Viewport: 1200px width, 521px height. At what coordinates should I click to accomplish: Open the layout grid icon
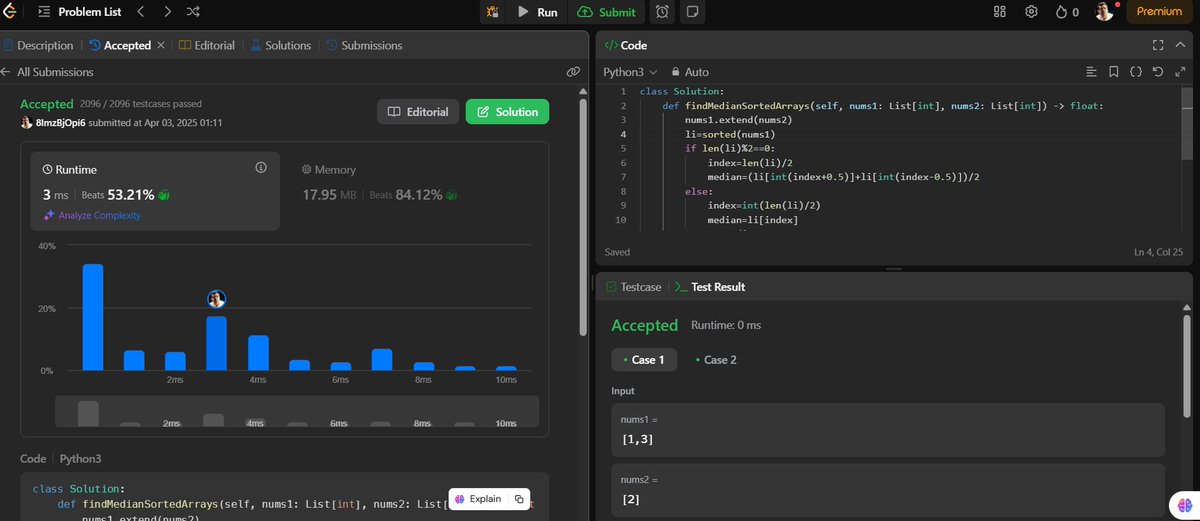pos(999,12)
